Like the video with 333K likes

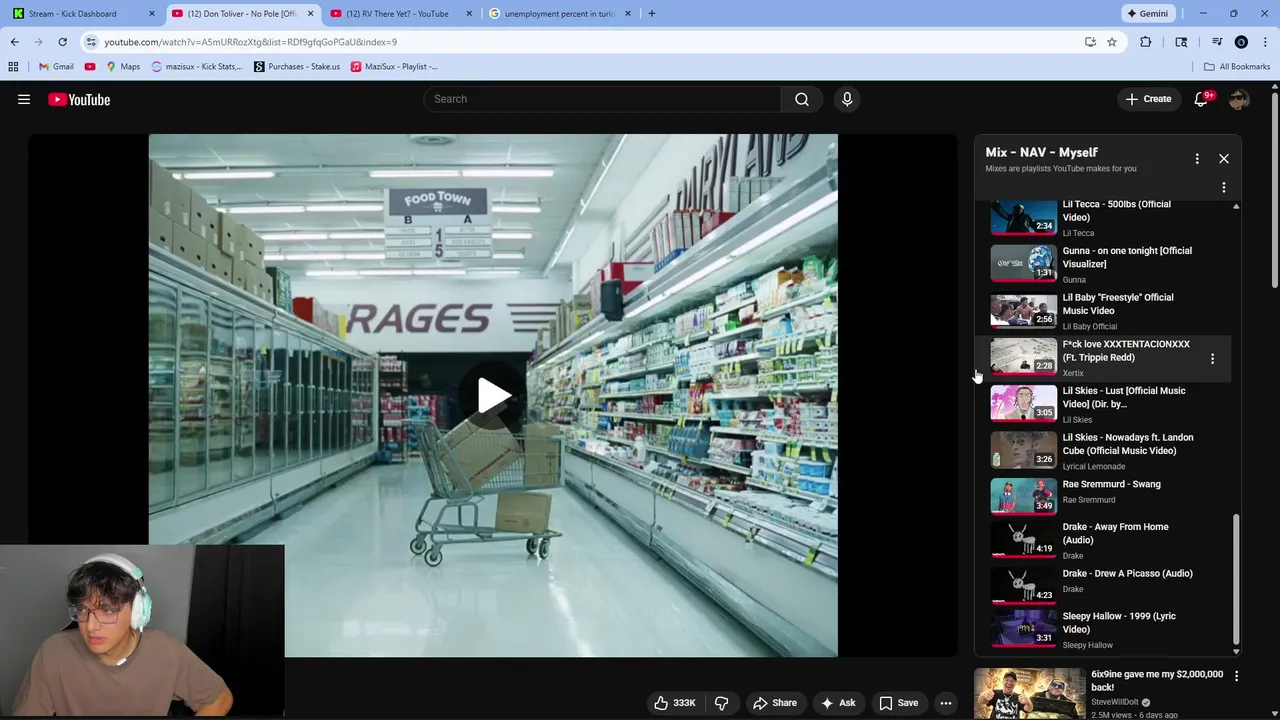click(675, 703)
